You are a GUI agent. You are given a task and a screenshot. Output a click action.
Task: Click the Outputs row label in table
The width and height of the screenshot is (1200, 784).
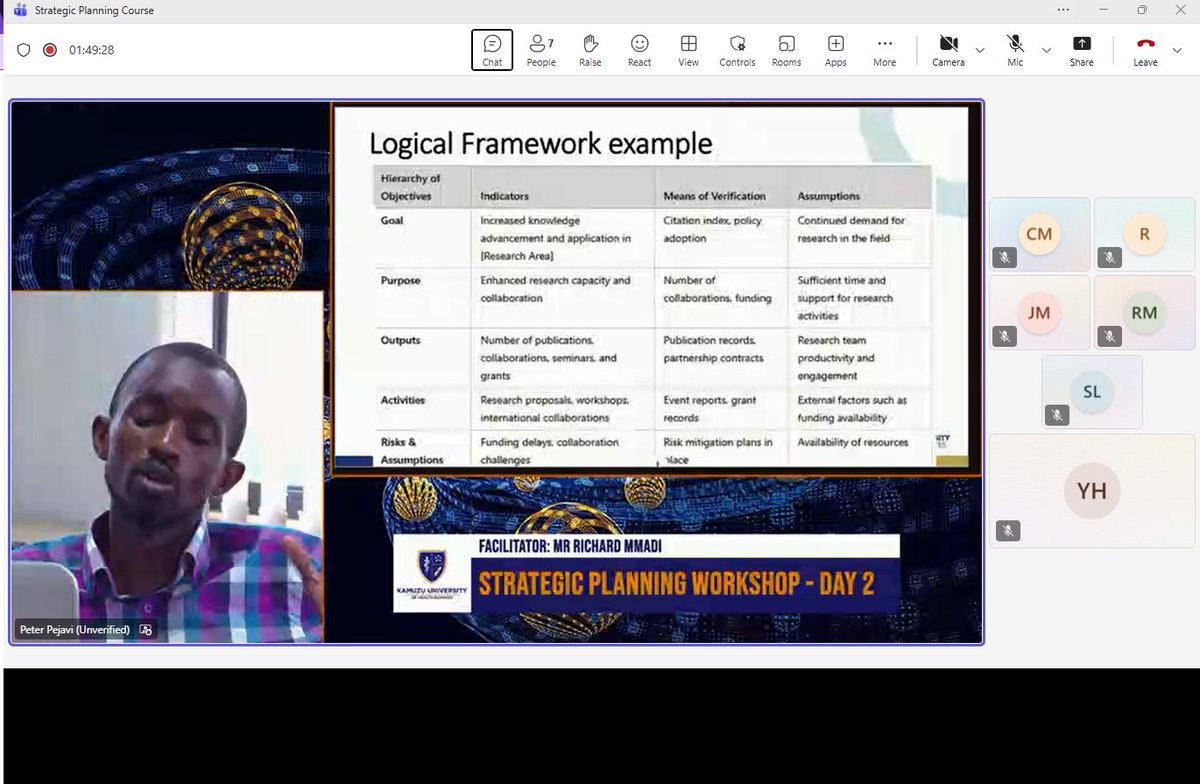tap(400, 340)
